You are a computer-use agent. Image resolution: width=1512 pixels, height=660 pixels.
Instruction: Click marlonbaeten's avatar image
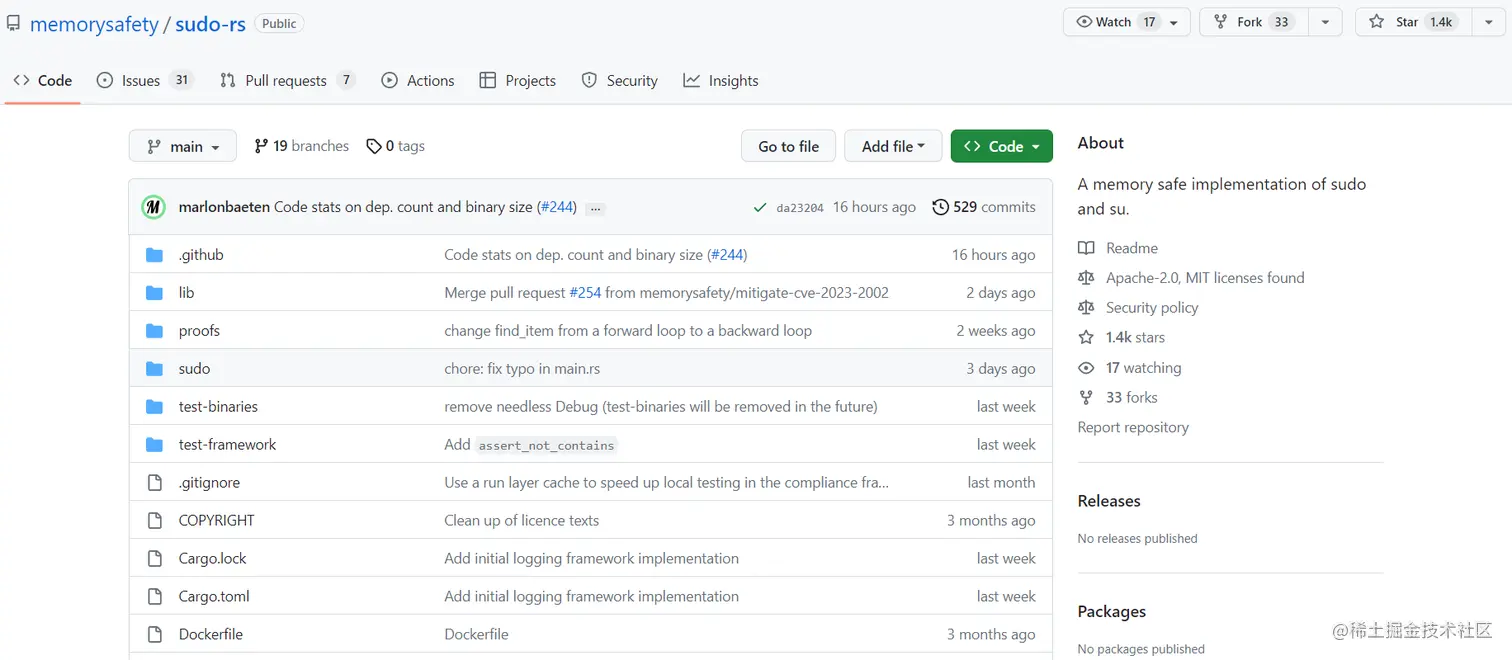153,207
